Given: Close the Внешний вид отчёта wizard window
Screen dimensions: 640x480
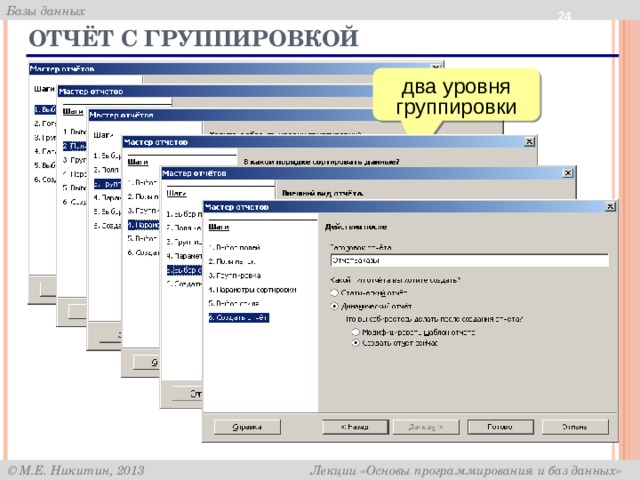Looking at the screenshot, I should coord(567,173).
